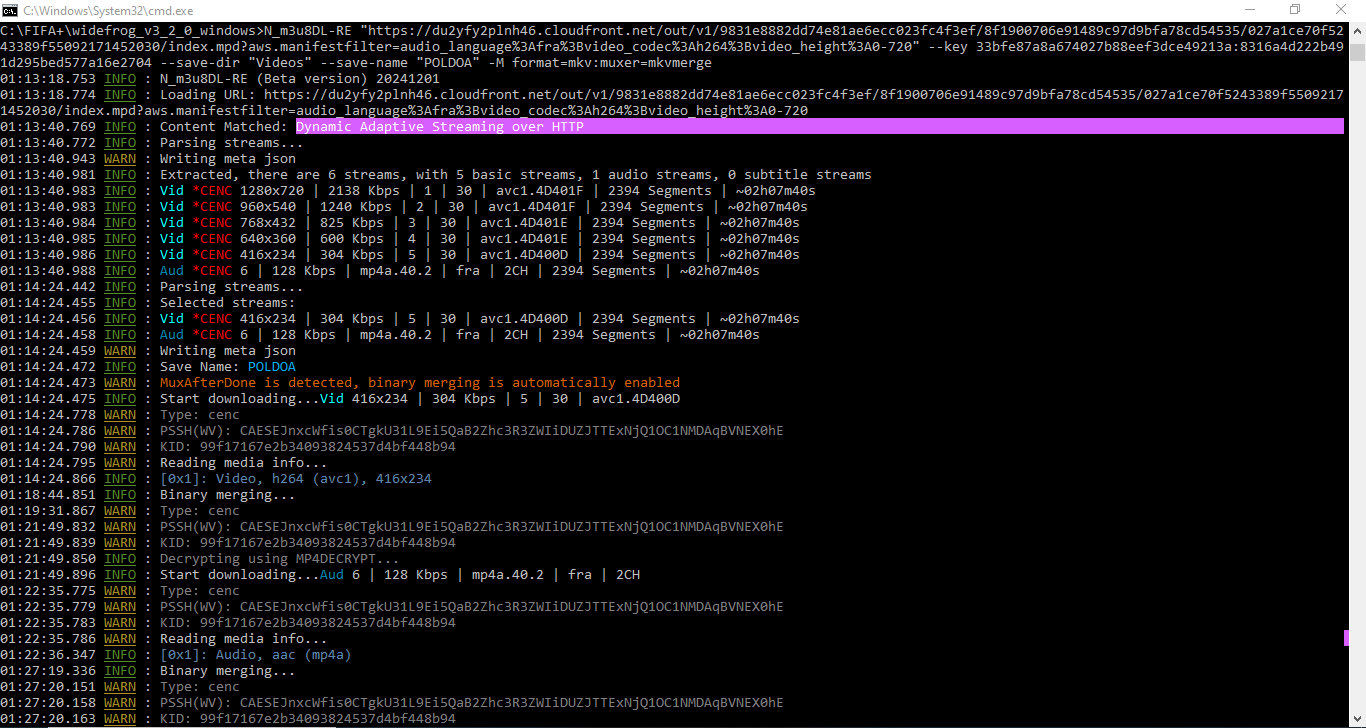The height and width of the screenshot is (728, 1366).
Task: Click Binary merging at 01:27:19.336
Action: coord(228,670)
